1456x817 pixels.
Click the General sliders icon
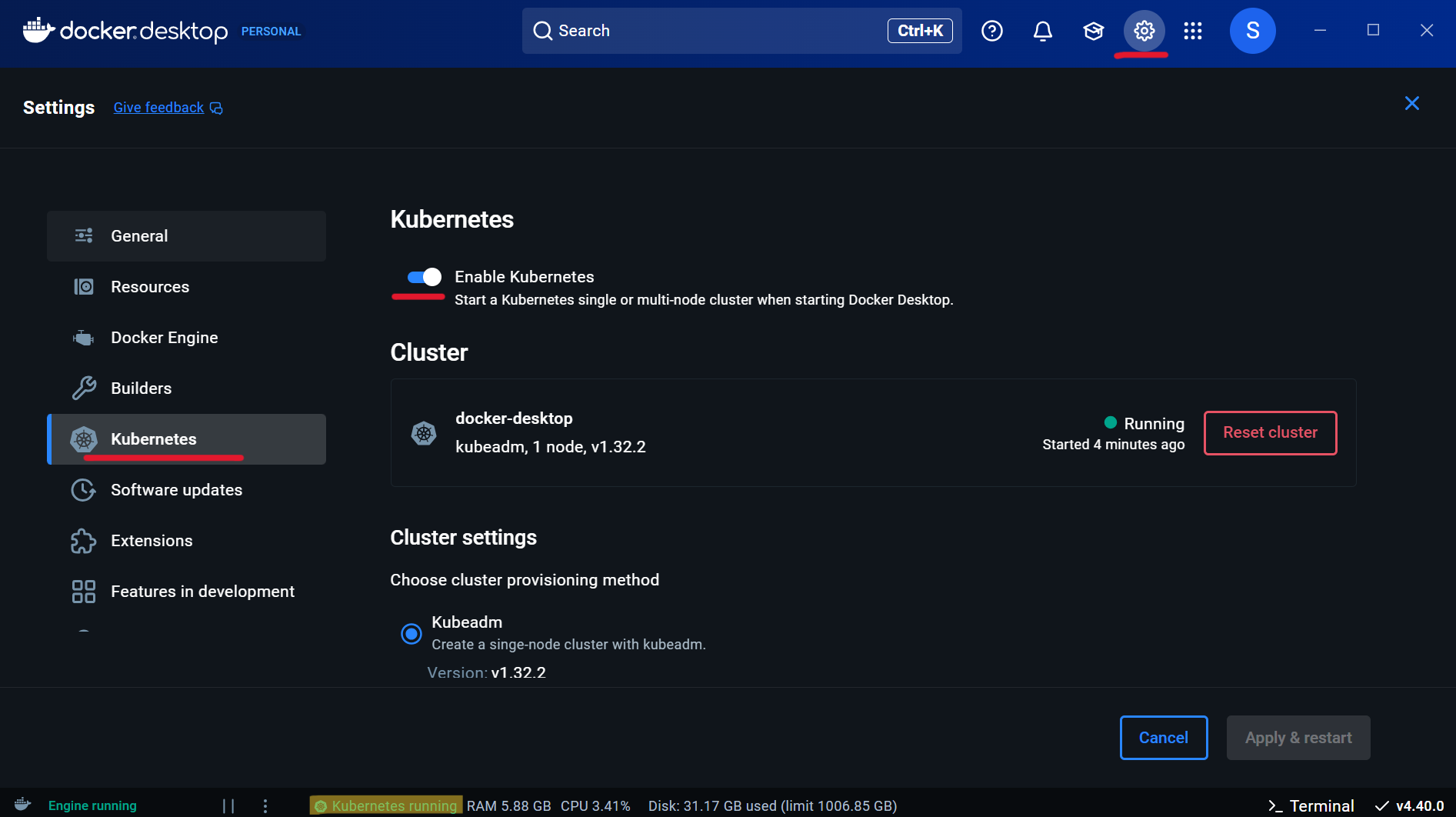pyautogui.click(x=84, y=235)
